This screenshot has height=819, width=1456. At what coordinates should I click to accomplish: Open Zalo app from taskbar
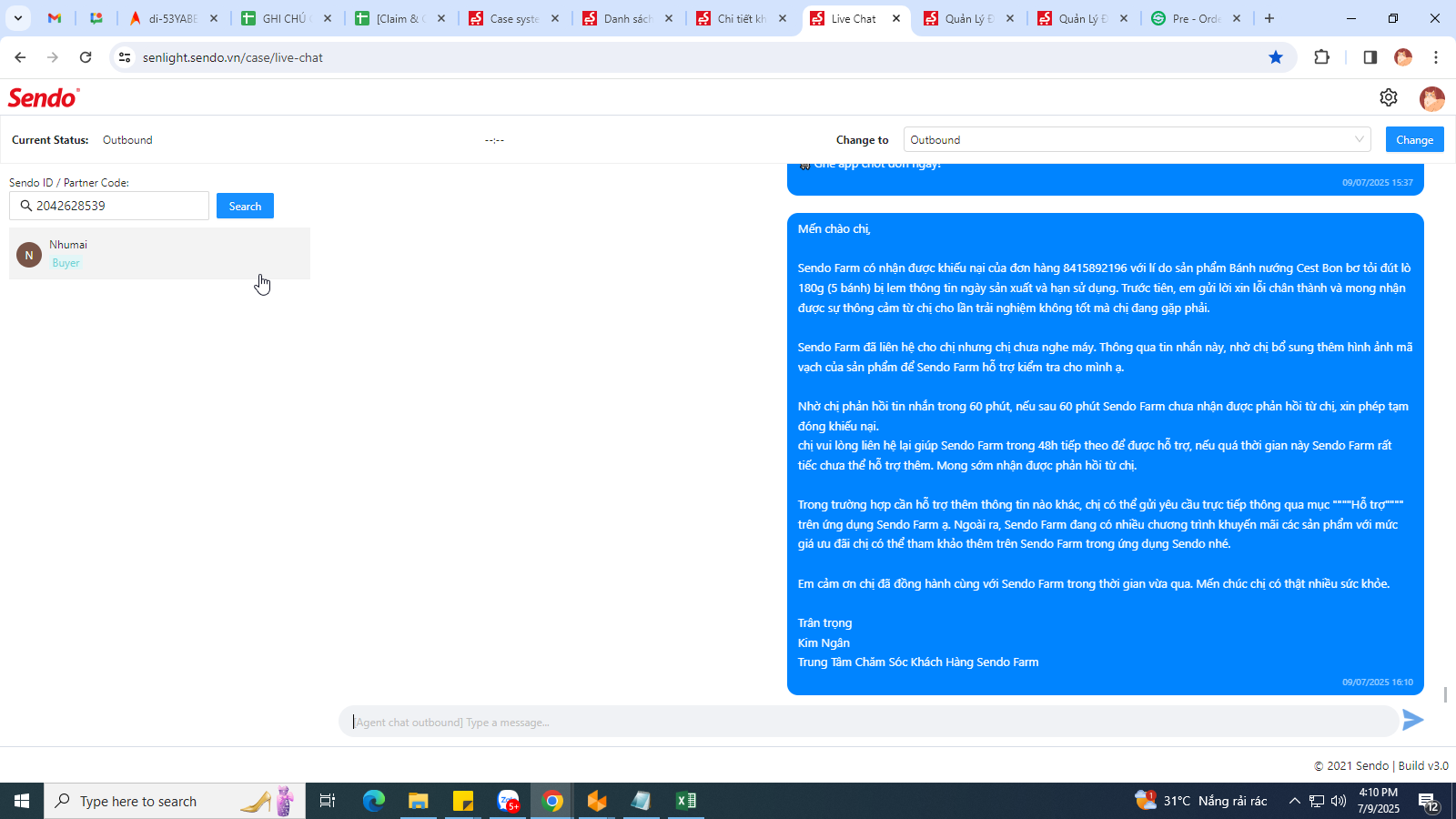pos(508,801)
